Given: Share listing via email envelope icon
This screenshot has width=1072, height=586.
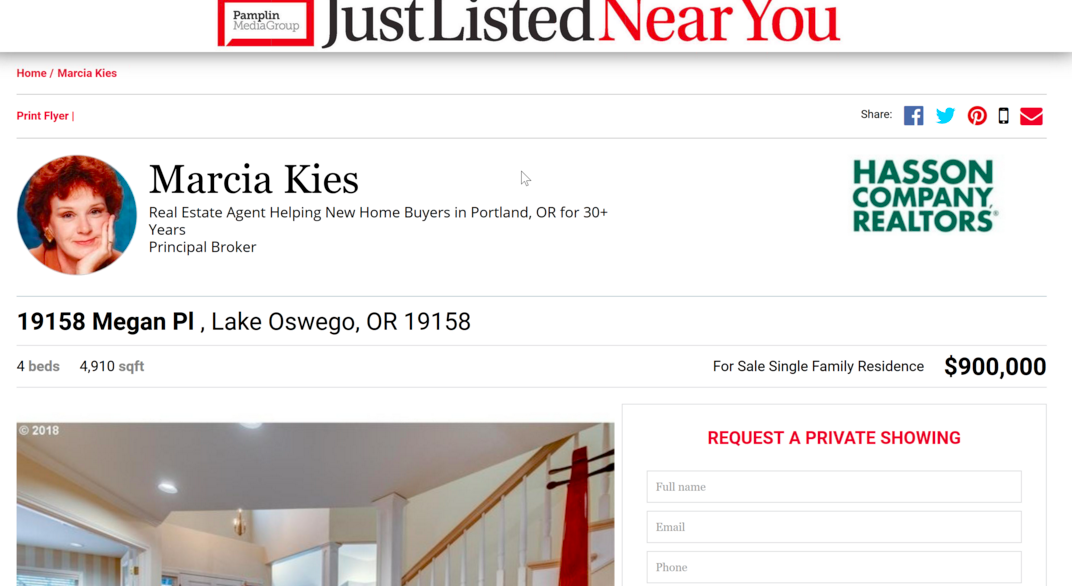Looking at the screenshot, I should coord(1031,116).
